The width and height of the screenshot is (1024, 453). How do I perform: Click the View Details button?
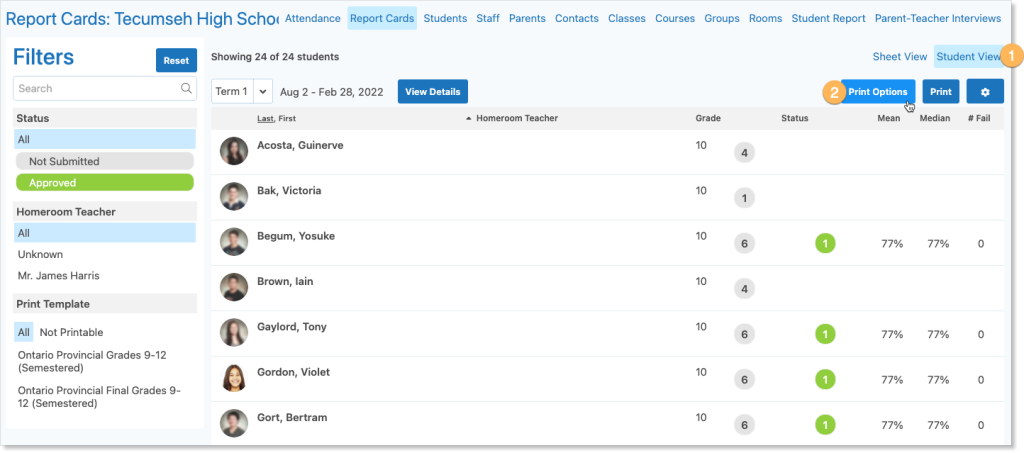pos(433,92)
